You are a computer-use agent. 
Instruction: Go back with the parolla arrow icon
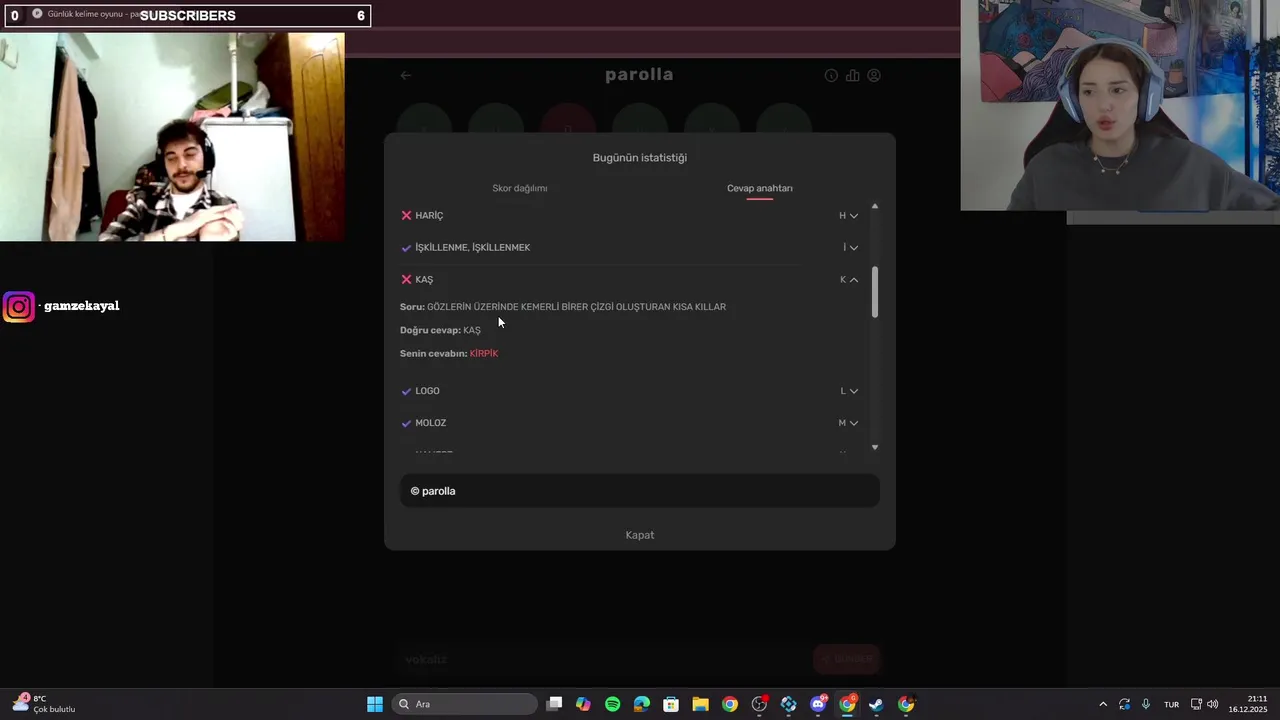[x=405, y=75]
